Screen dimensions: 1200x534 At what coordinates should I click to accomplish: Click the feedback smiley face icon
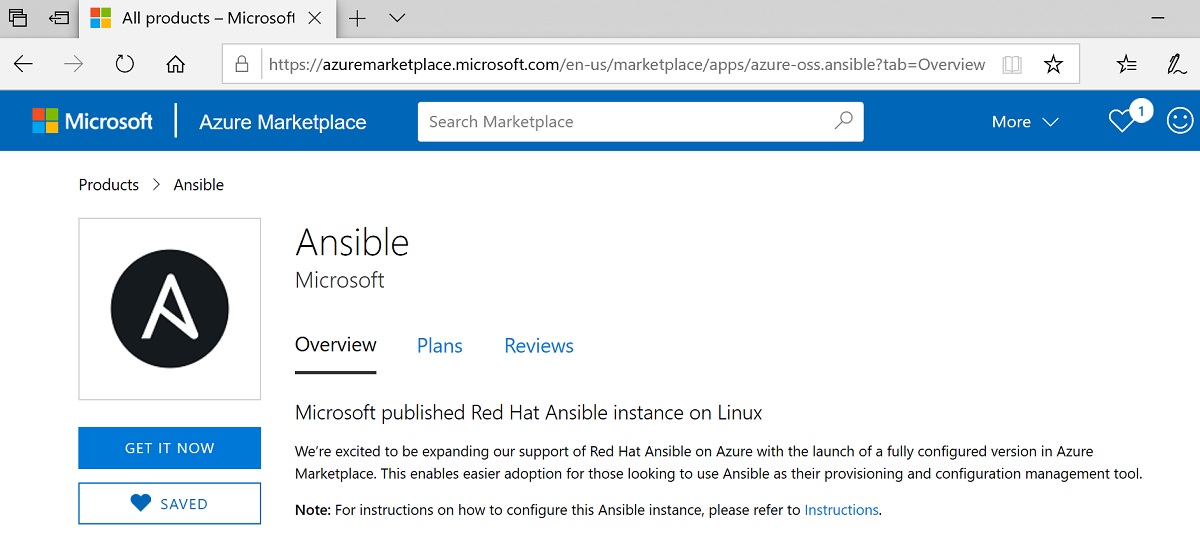1180,121
